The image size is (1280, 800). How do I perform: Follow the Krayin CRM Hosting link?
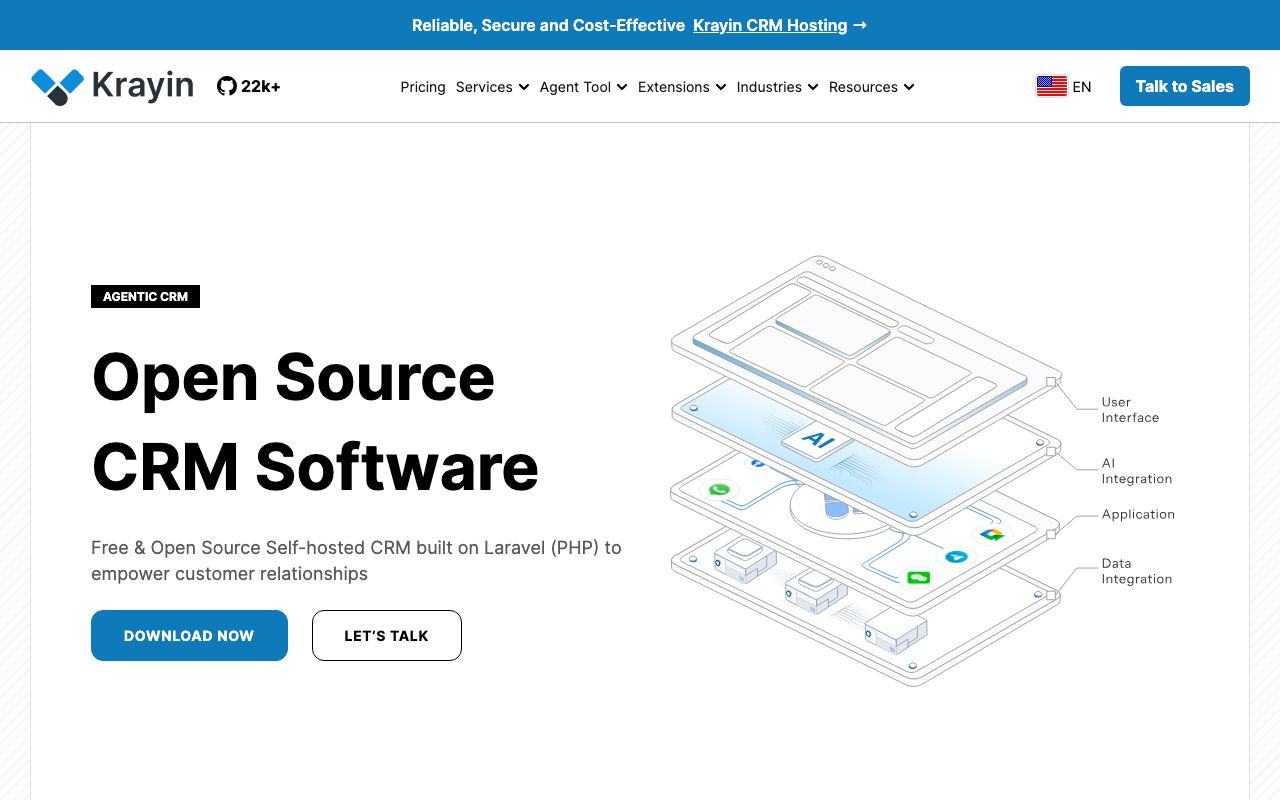pyautogui.click(x=770, y=25)
